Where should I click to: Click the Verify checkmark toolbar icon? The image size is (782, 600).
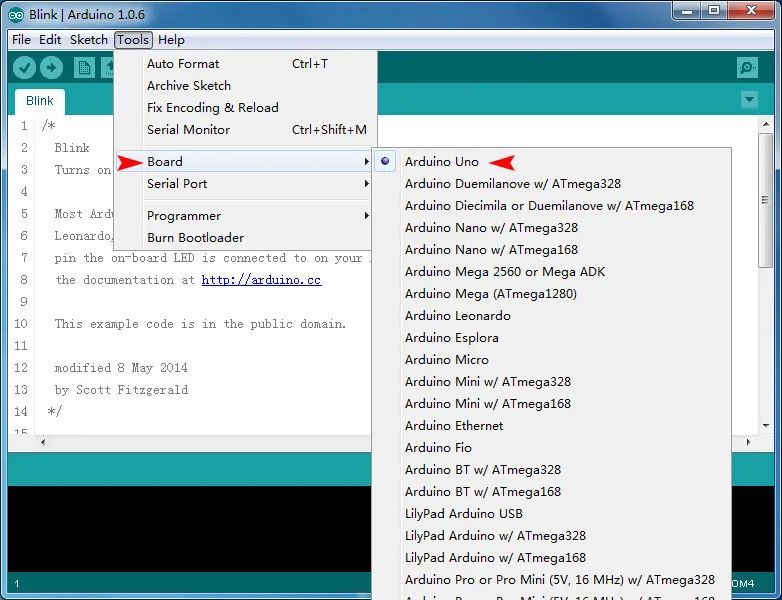(24, 67)
